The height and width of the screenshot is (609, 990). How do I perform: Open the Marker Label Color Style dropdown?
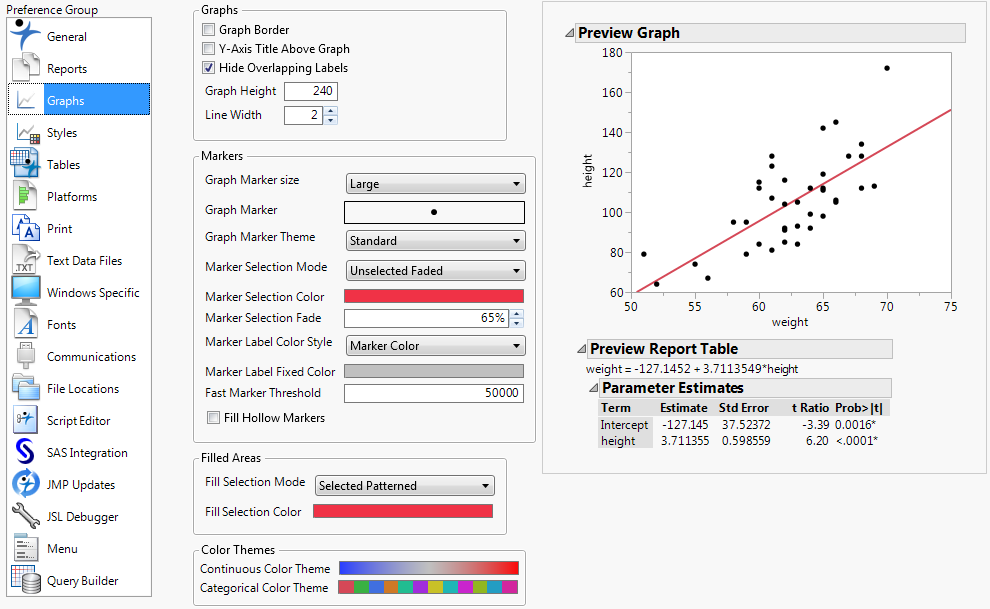436,346
